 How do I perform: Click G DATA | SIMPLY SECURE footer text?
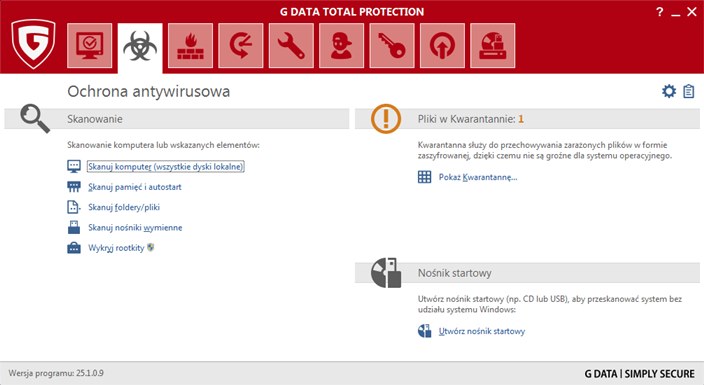pyautogui.click(x=639, y=374)
